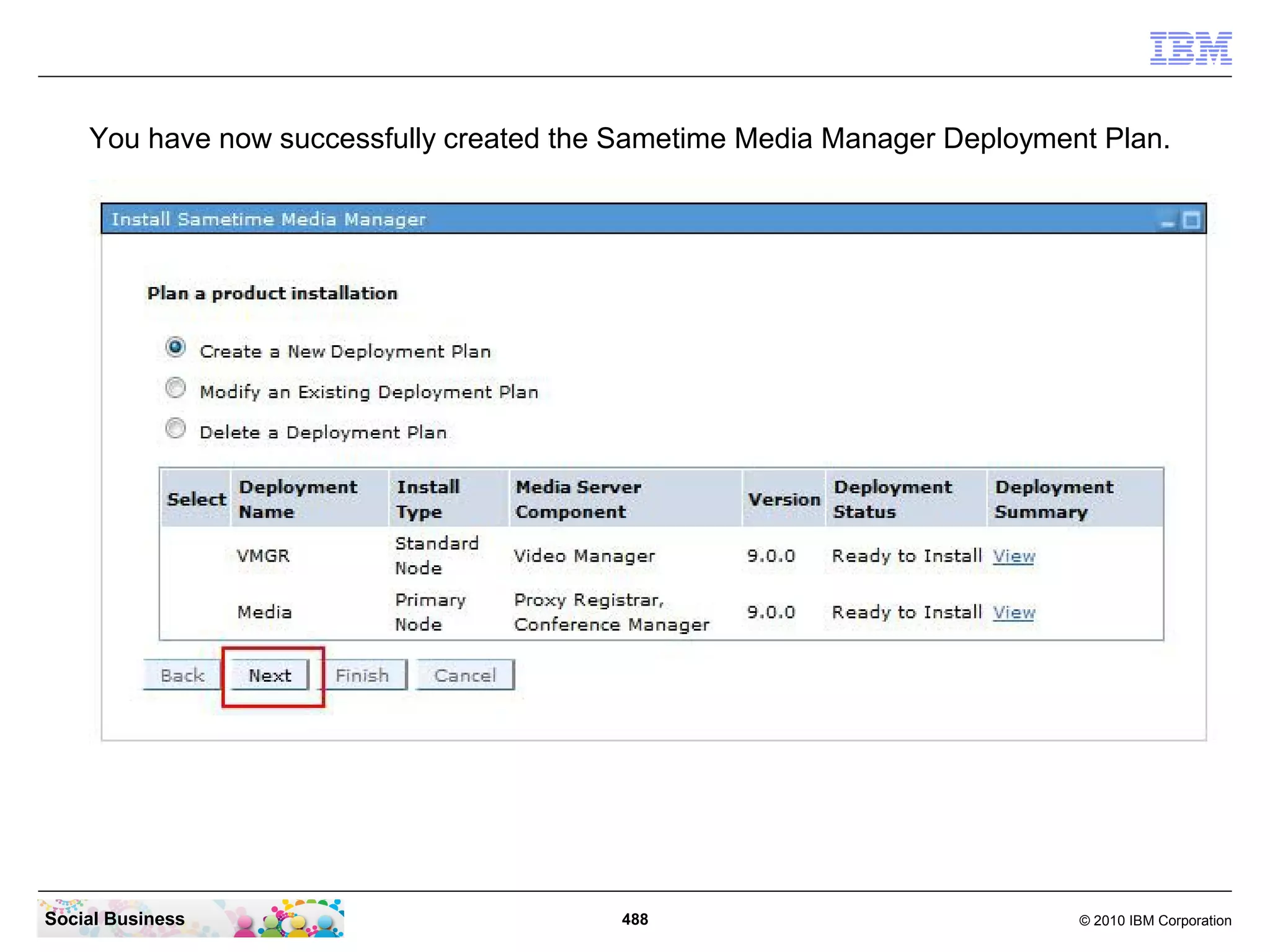Click the Social Business banner image
This screenshot has width=1270, height=952.
[x=190, y=918]
